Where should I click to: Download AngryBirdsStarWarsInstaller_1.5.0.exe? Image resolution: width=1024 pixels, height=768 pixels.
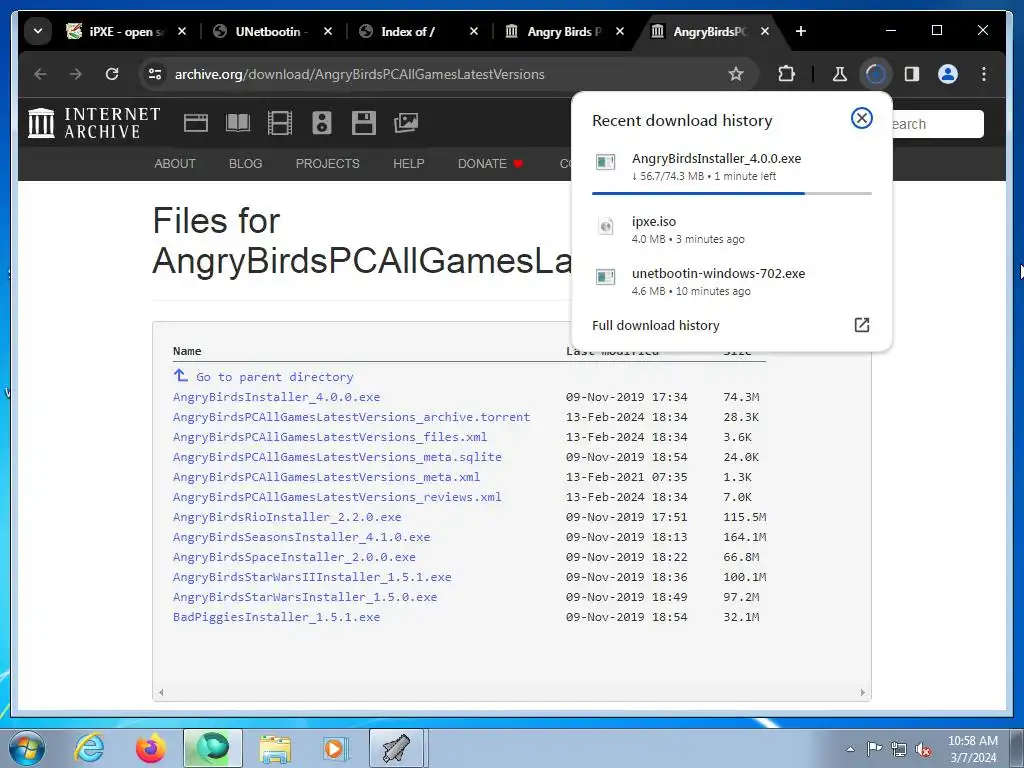click(305, 597)
